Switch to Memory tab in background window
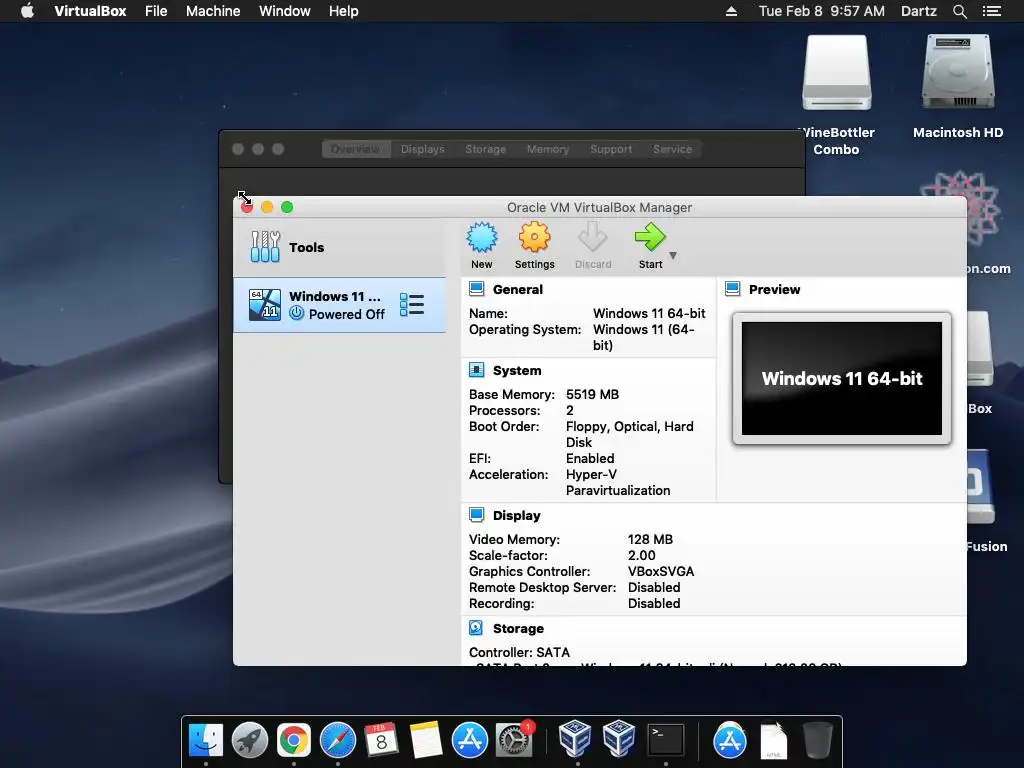Screen dimensions: 1024x768 pos(547,149)
